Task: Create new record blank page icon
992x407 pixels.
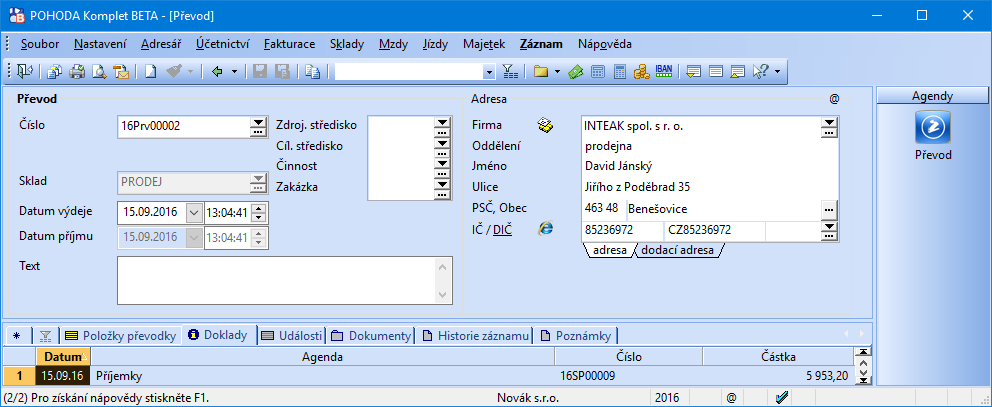Action: 150,72
